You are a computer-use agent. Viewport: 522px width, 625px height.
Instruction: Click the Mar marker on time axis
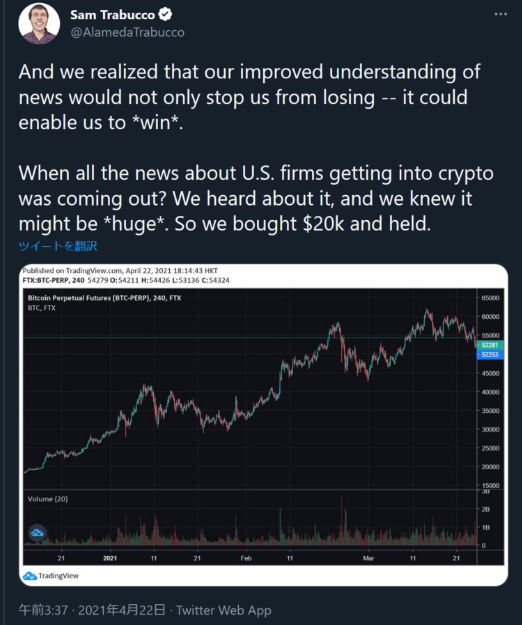coord(368,558)
